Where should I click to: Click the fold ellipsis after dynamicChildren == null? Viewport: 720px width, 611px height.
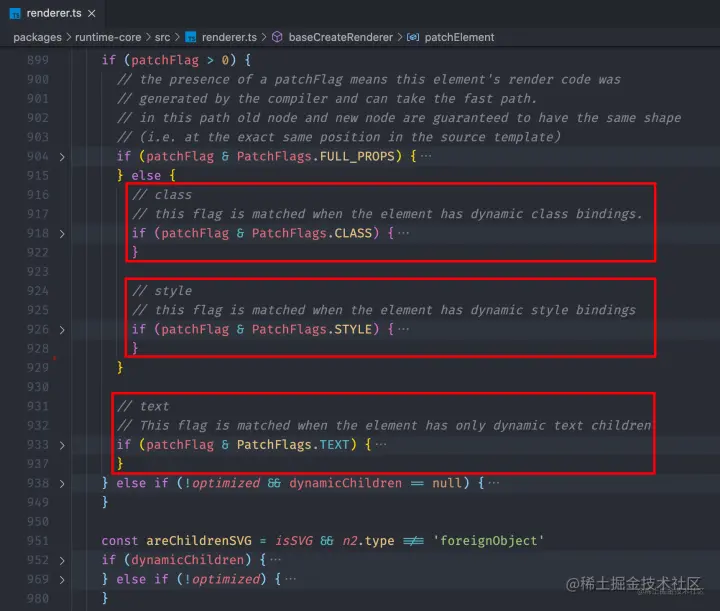coord(494,483)
